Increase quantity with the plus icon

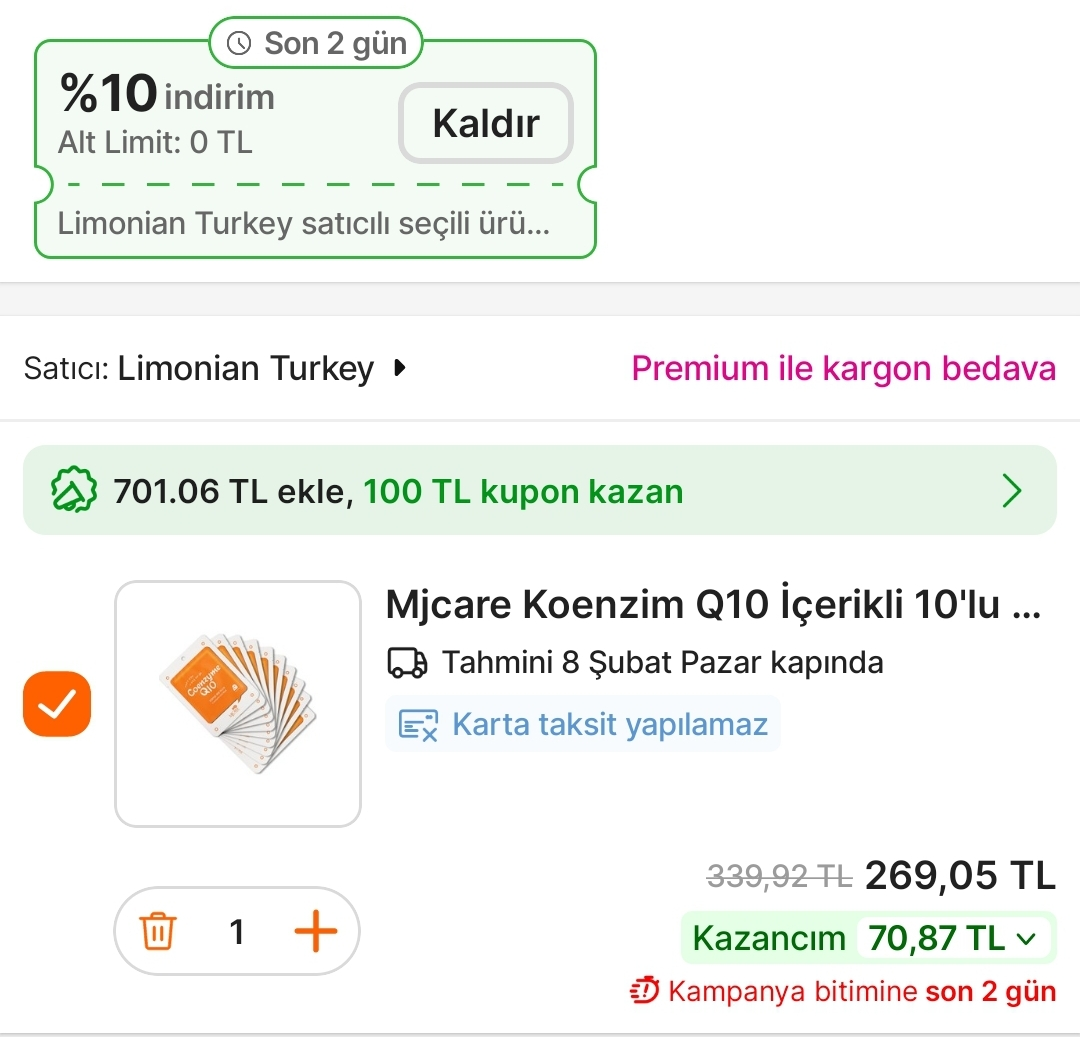tap(316, 932)
